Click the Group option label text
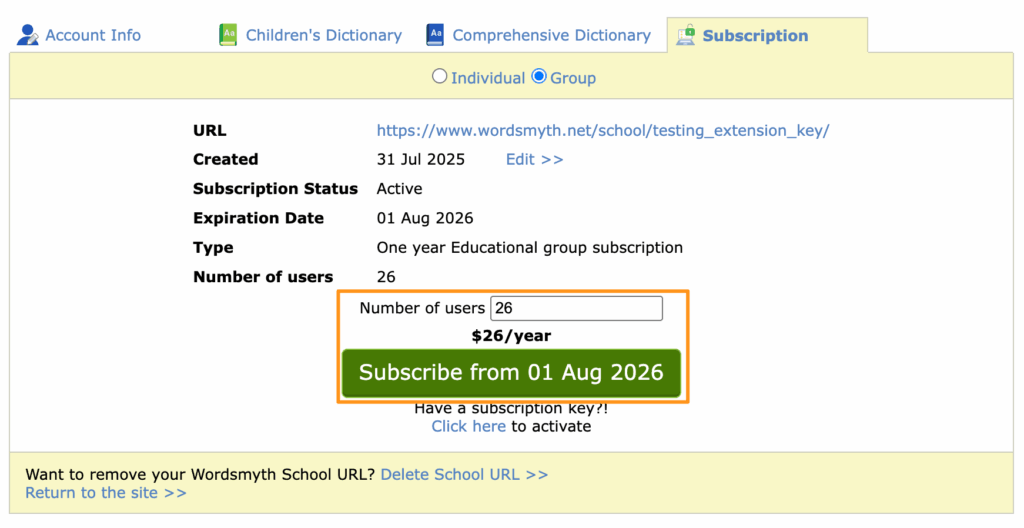The image size is (1024, 528). click(573, 78)
